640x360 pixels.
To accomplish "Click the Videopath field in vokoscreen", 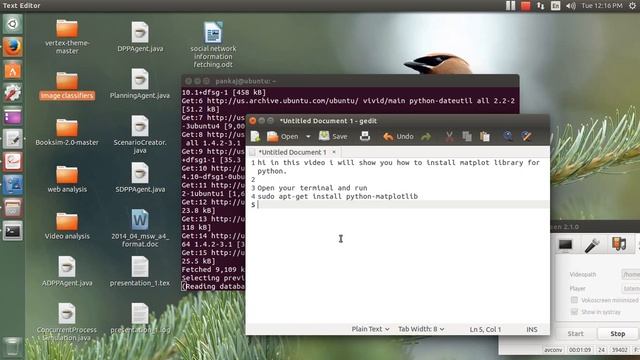I will click(x=630, y=275).
